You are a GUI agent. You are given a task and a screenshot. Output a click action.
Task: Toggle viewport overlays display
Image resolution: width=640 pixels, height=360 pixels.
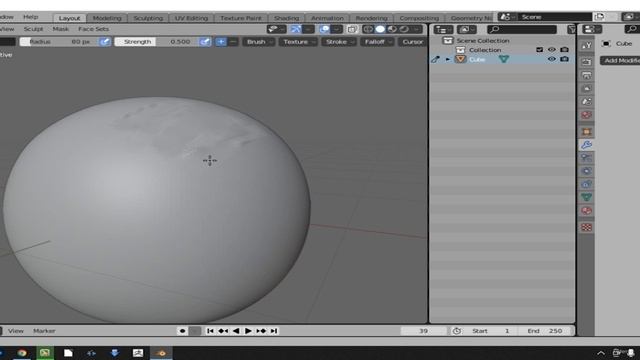[x=324, y=29]
